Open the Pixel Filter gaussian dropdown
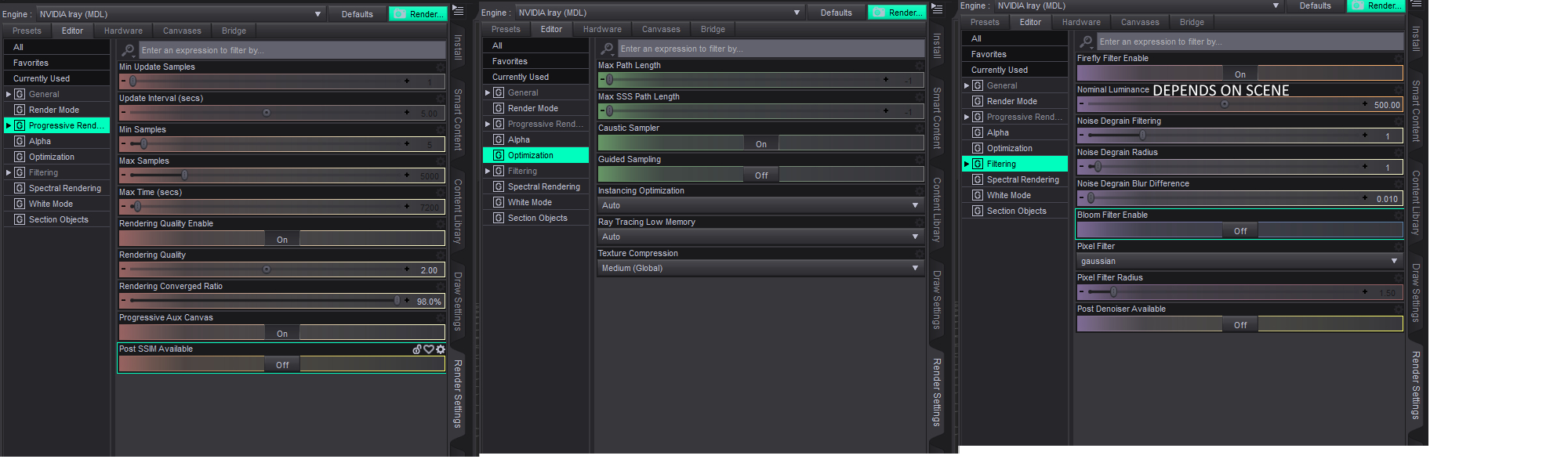The width and height of the screenshot is (1568, 470). (x=1239, y=261)
